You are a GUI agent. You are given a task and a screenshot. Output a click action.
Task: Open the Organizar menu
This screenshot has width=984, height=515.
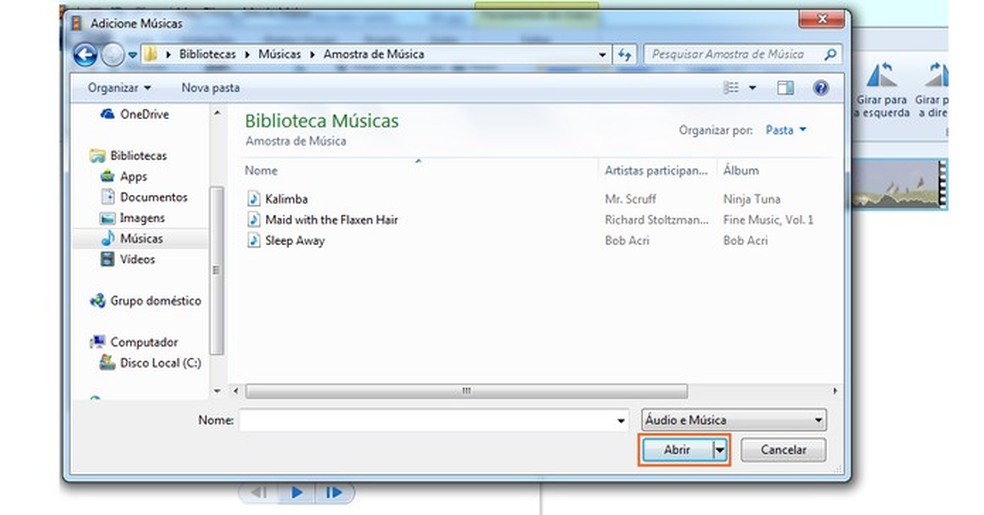119,88
